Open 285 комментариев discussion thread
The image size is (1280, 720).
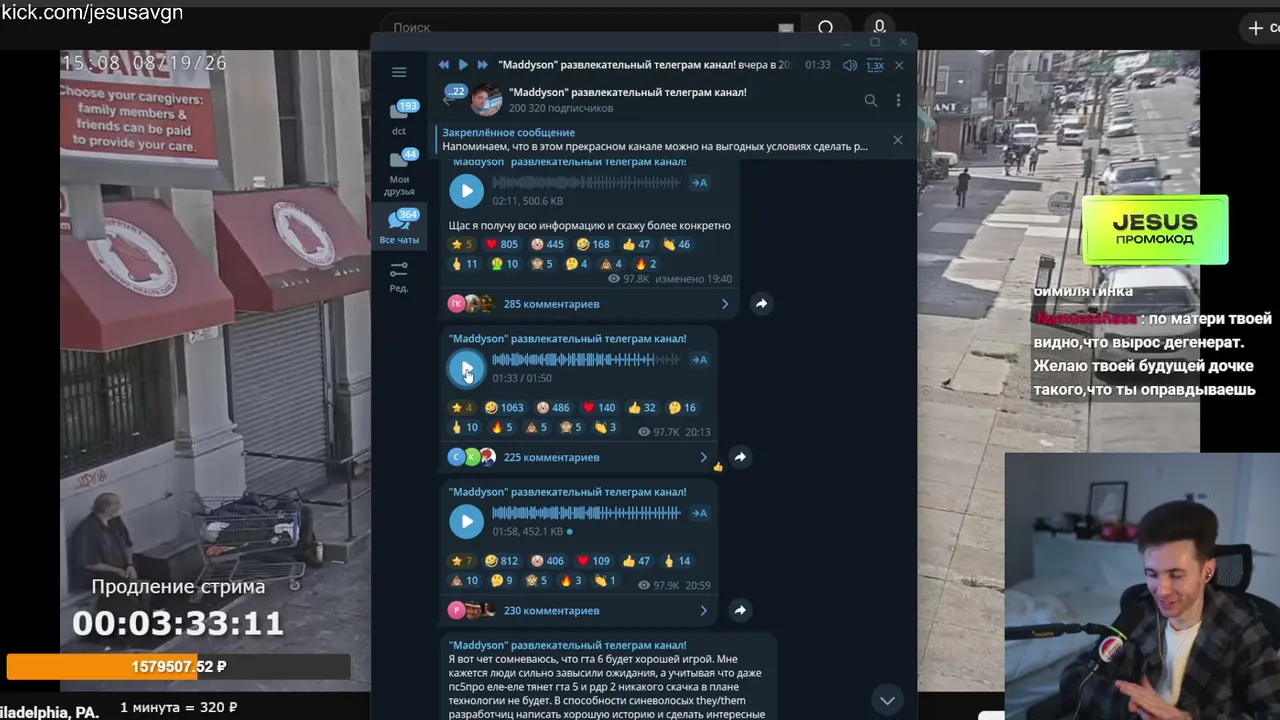589,303
